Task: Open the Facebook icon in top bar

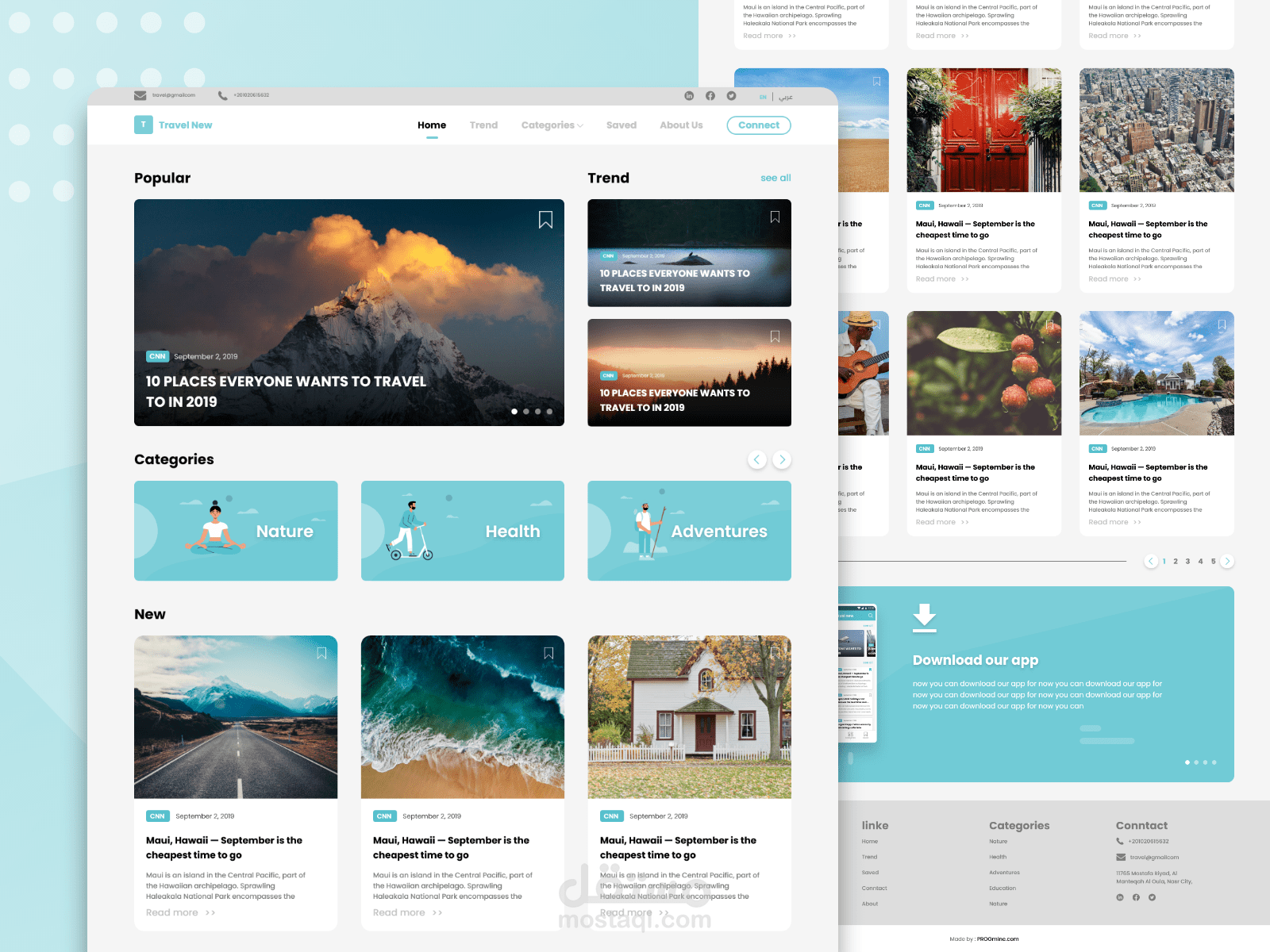Action: (x=710, y=96)
